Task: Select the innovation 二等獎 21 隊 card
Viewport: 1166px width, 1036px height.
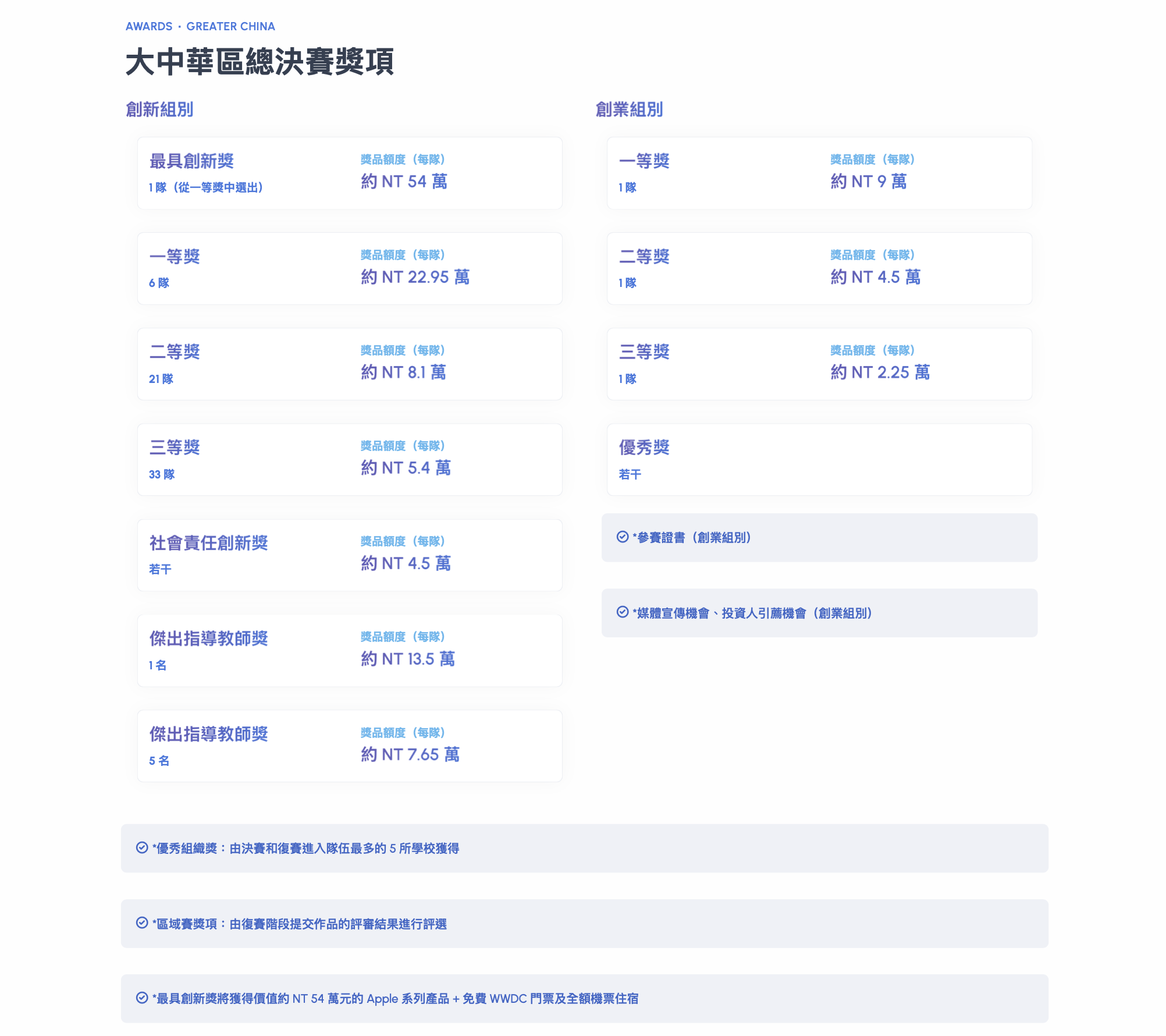Action: click(350, 364)
